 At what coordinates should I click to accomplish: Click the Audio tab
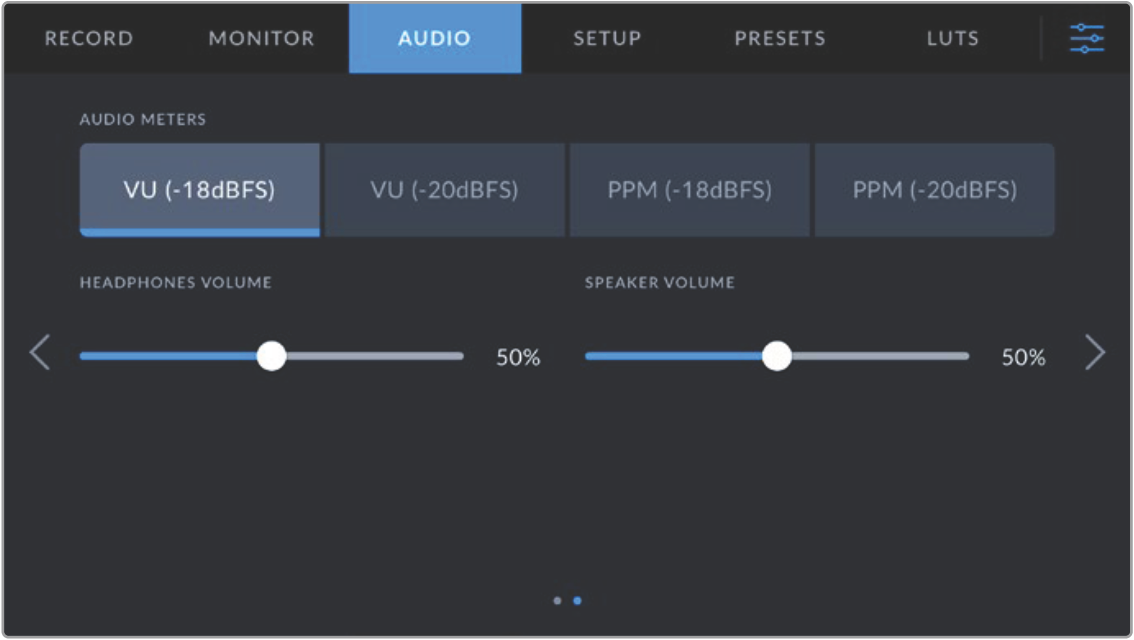tap(434, 39)
